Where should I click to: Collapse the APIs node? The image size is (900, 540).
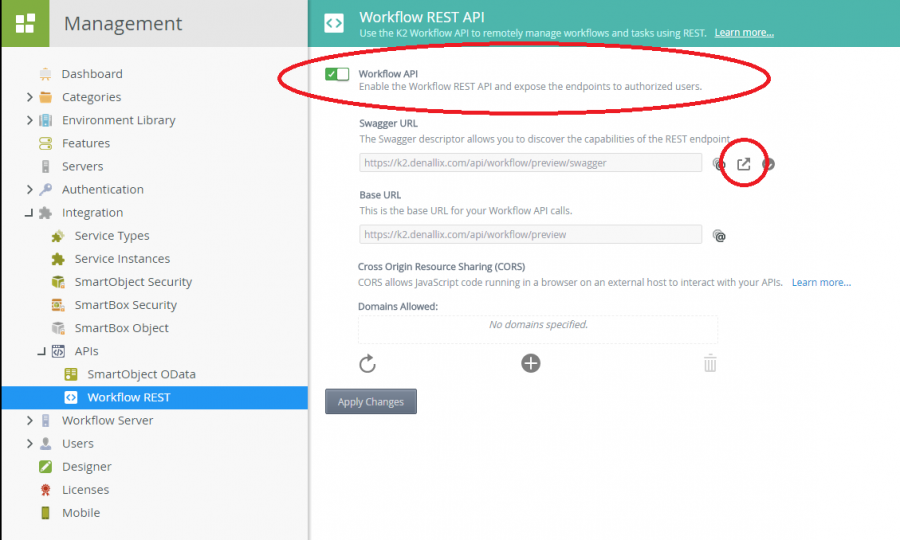(41, 351)
